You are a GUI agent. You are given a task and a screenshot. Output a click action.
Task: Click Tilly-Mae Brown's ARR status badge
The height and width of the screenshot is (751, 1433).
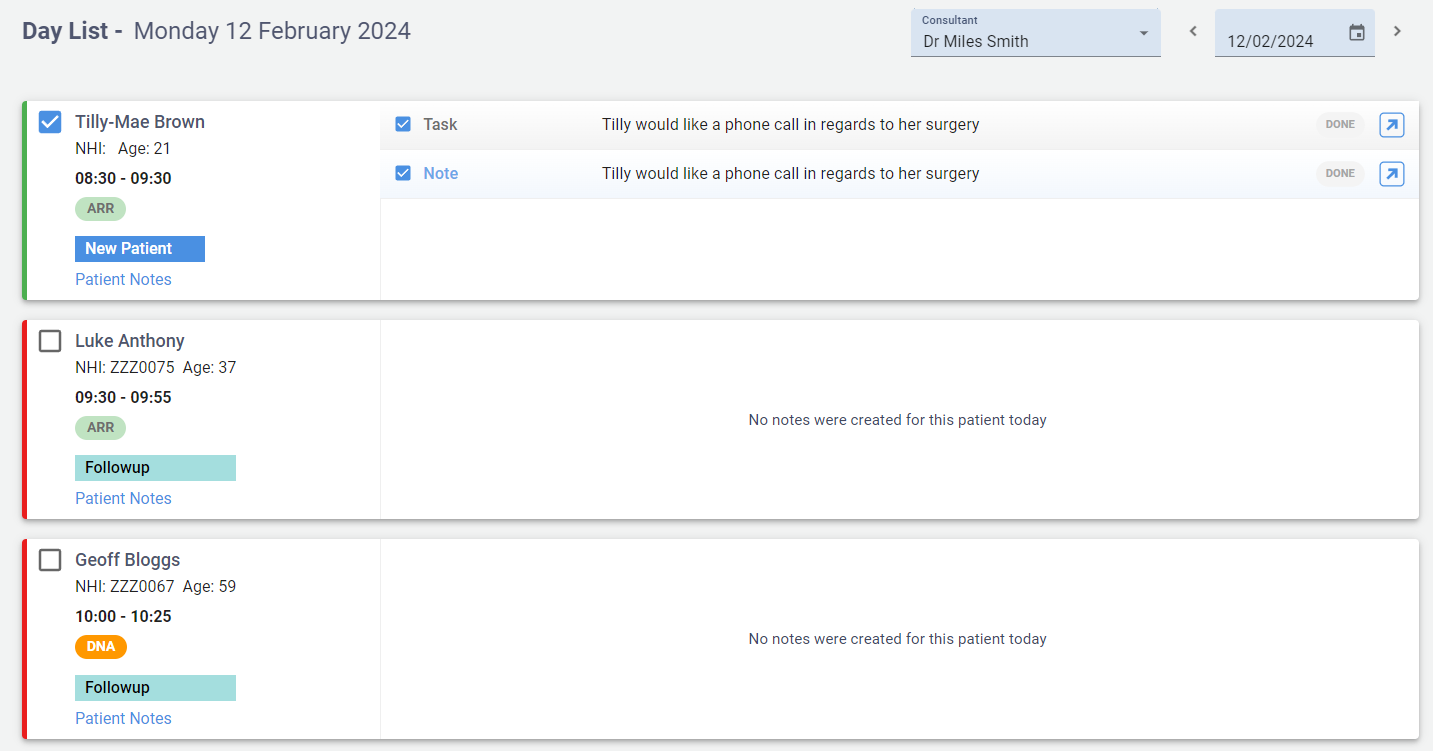[100, 209]
